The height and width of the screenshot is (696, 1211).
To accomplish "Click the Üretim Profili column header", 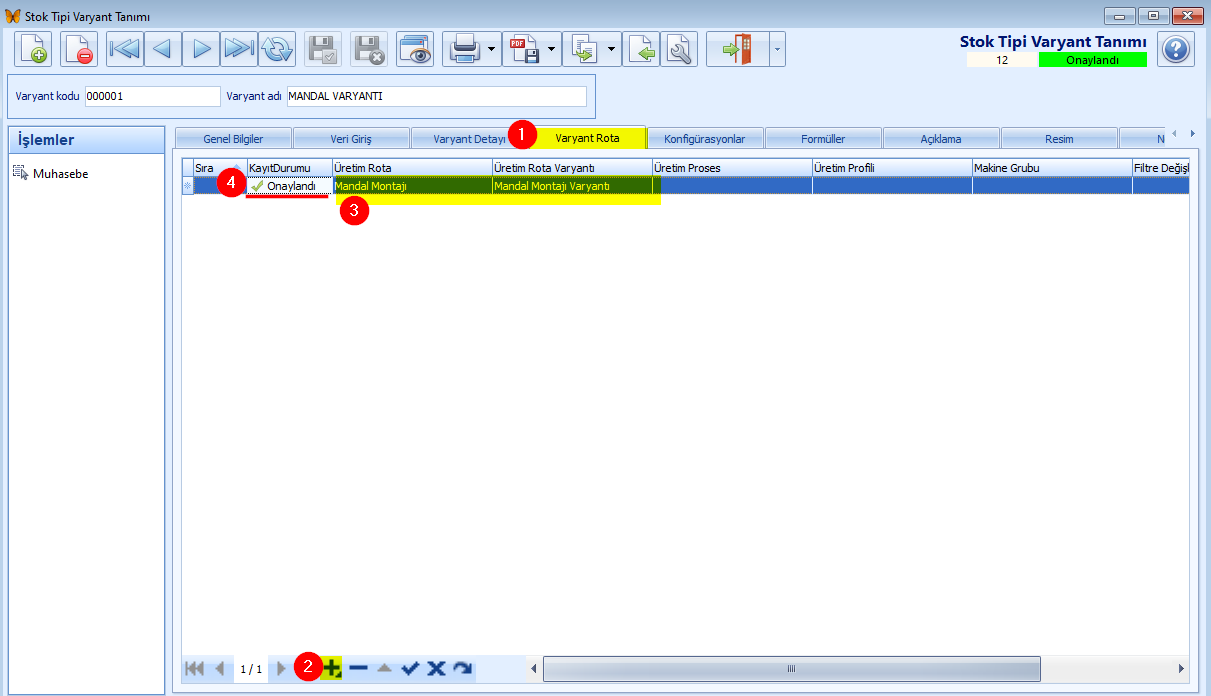I will [x=892, y=167].
